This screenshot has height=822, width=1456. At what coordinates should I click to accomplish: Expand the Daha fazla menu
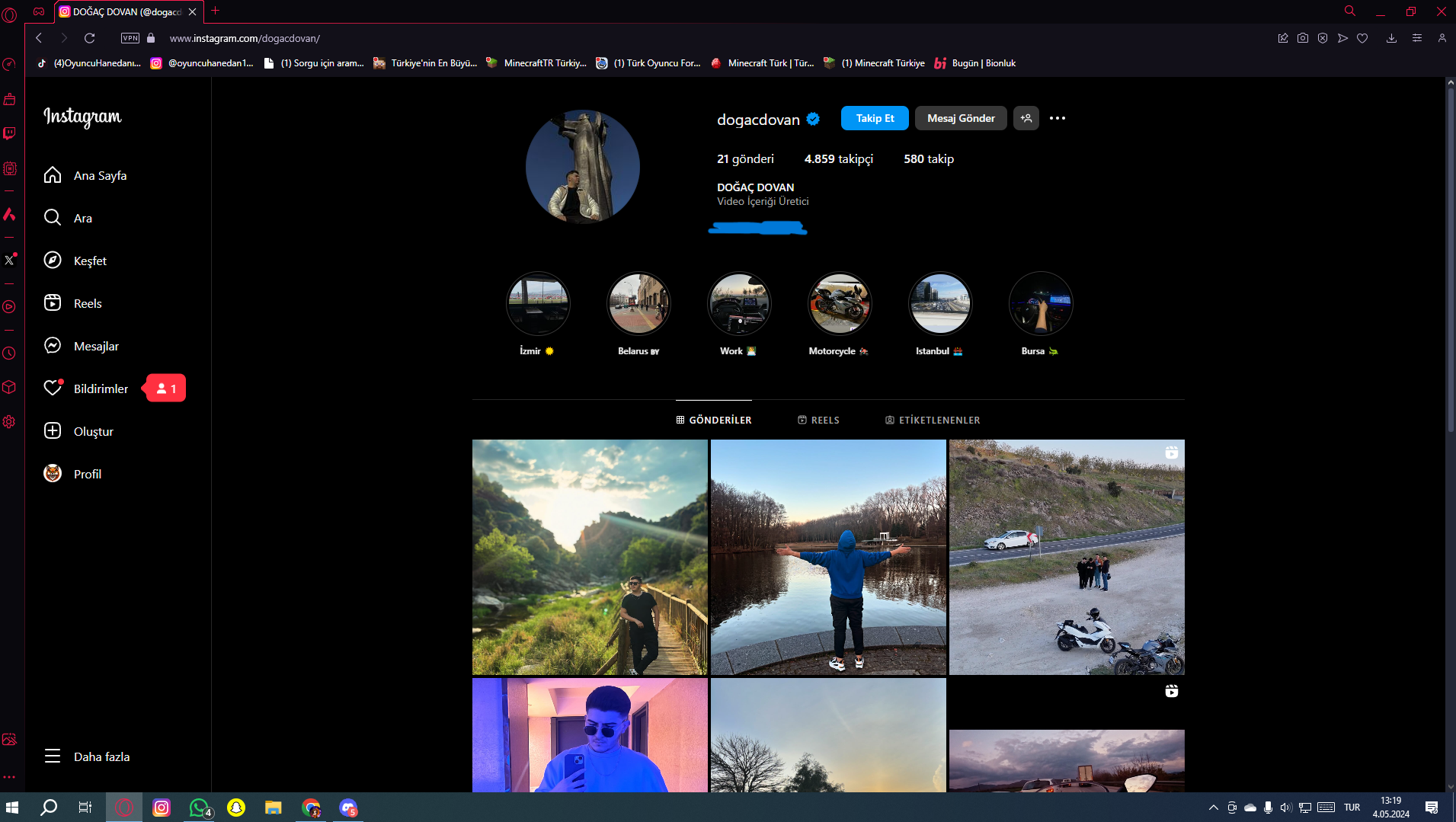tap(87, 756)
